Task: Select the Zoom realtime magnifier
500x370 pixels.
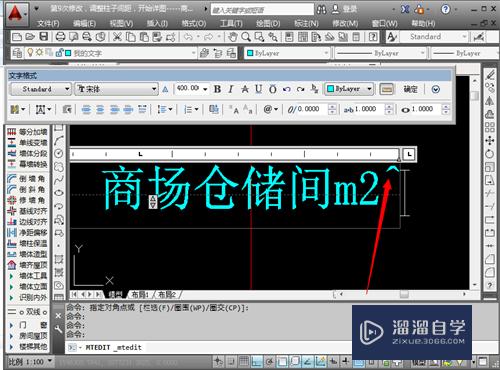Action: (x=246, y=37)
